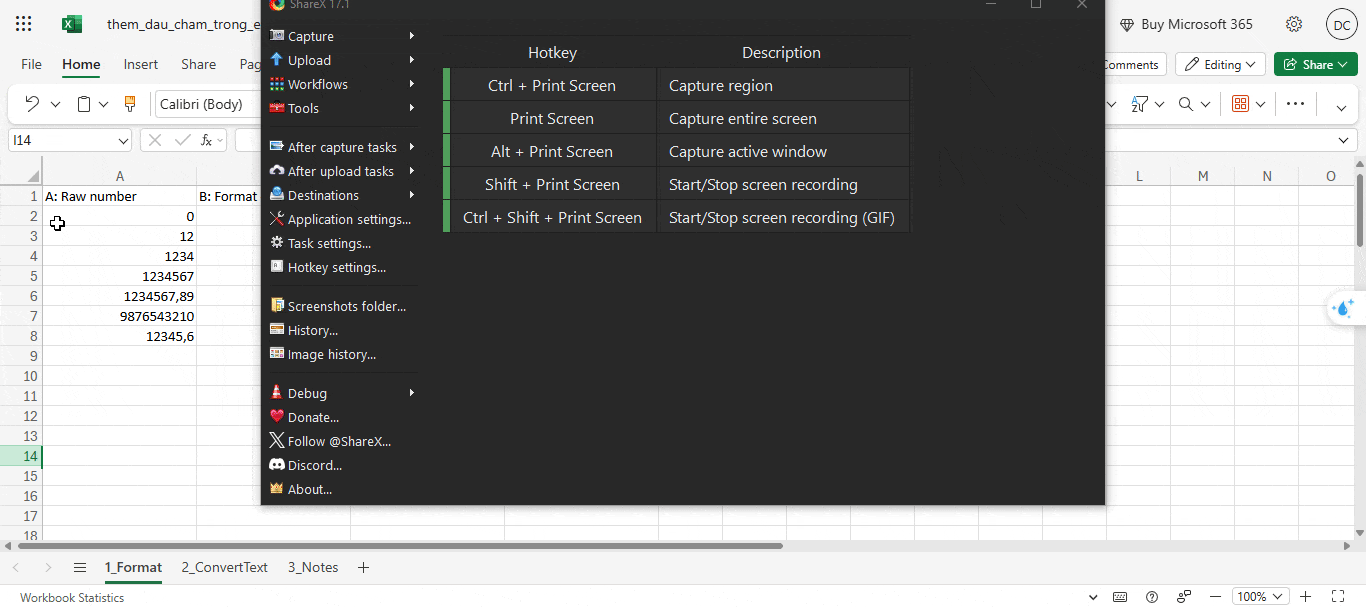
Task: Open more ribbon options (three dots)
Action: pyautogui.click(x=1295, y=104)
